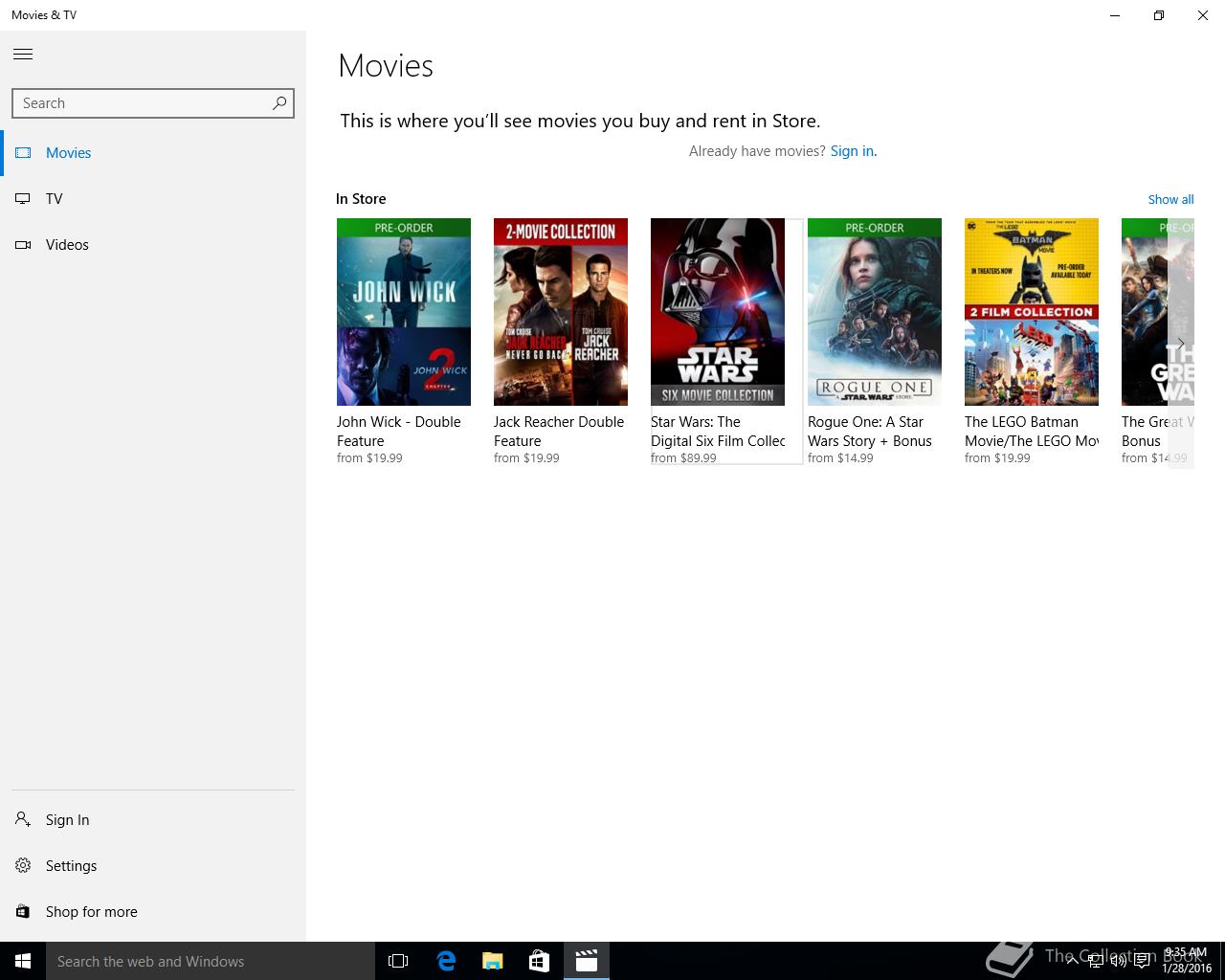Click 'Jack Reacher Double Feature' title
Image resolution: width=1225 pixels, height=980 pixels.
(x=559, y=432)
